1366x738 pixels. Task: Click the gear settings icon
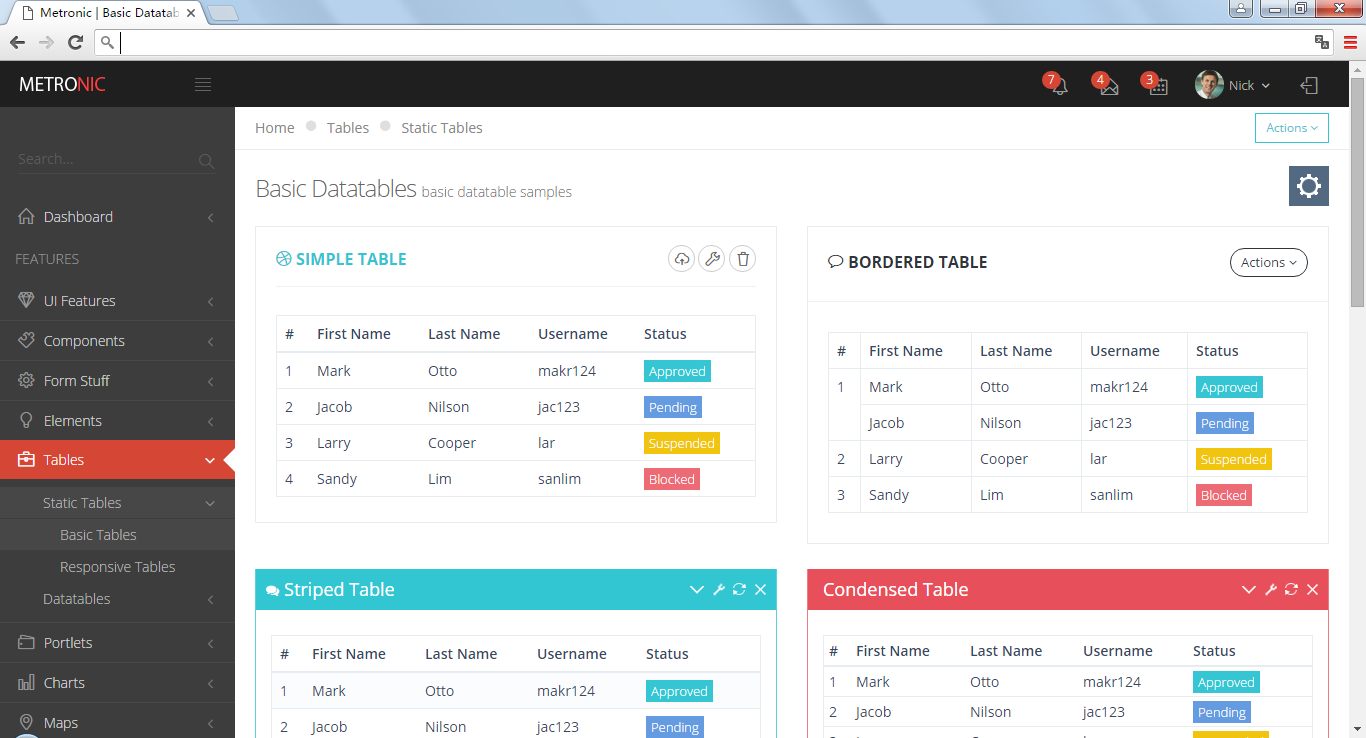pos(1308,186)
